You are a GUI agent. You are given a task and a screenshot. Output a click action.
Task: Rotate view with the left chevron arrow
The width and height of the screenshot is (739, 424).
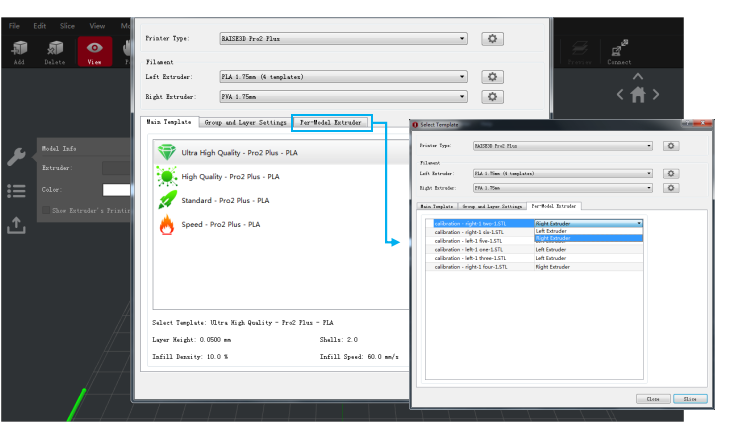coord(620,95)
